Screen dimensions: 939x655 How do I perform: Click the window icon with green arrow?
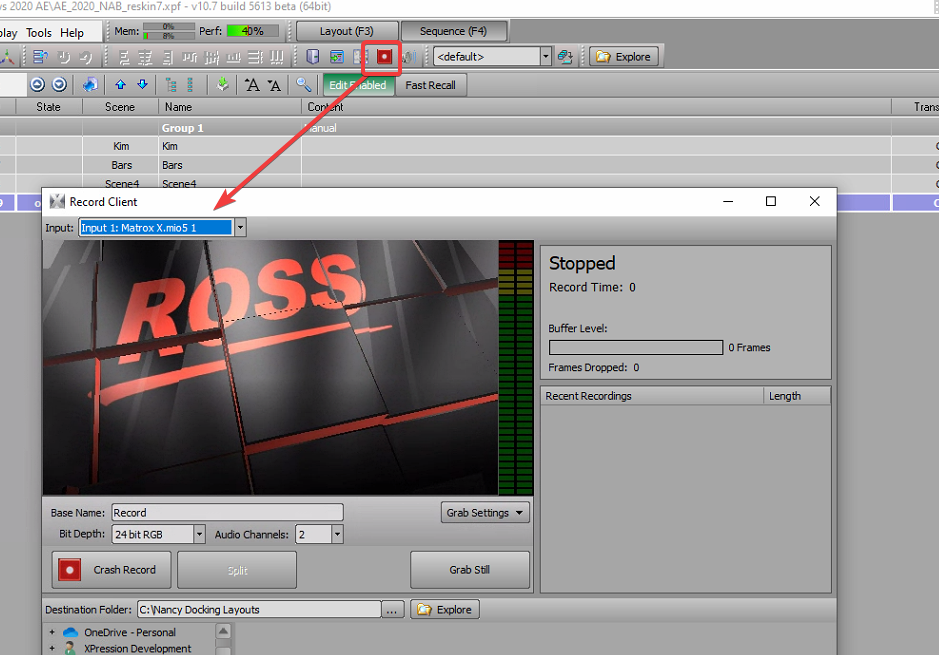[337, 57]
